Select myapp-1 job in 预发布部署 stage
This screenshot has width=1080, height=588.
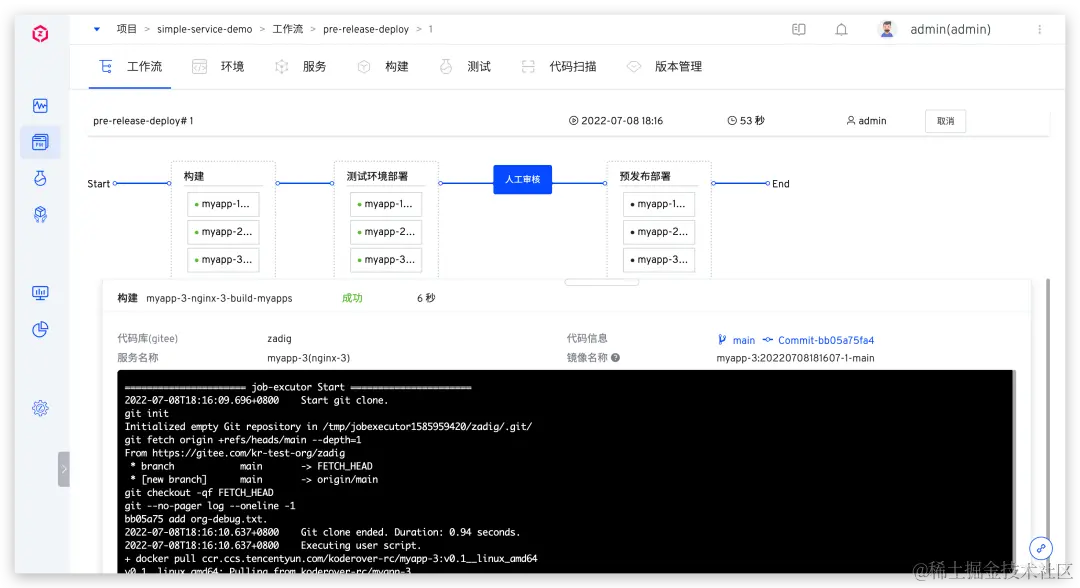(x=659, y=204)
